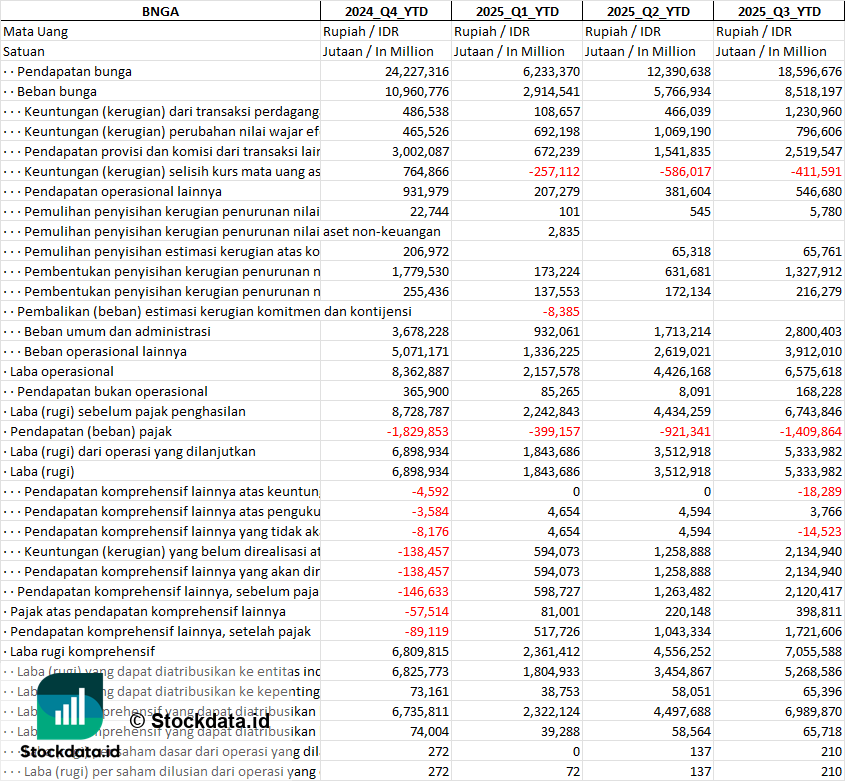Click the Satuan row label
Viewport: 845px width, 781px height.
pyautogui.click(x=24, y=51)
